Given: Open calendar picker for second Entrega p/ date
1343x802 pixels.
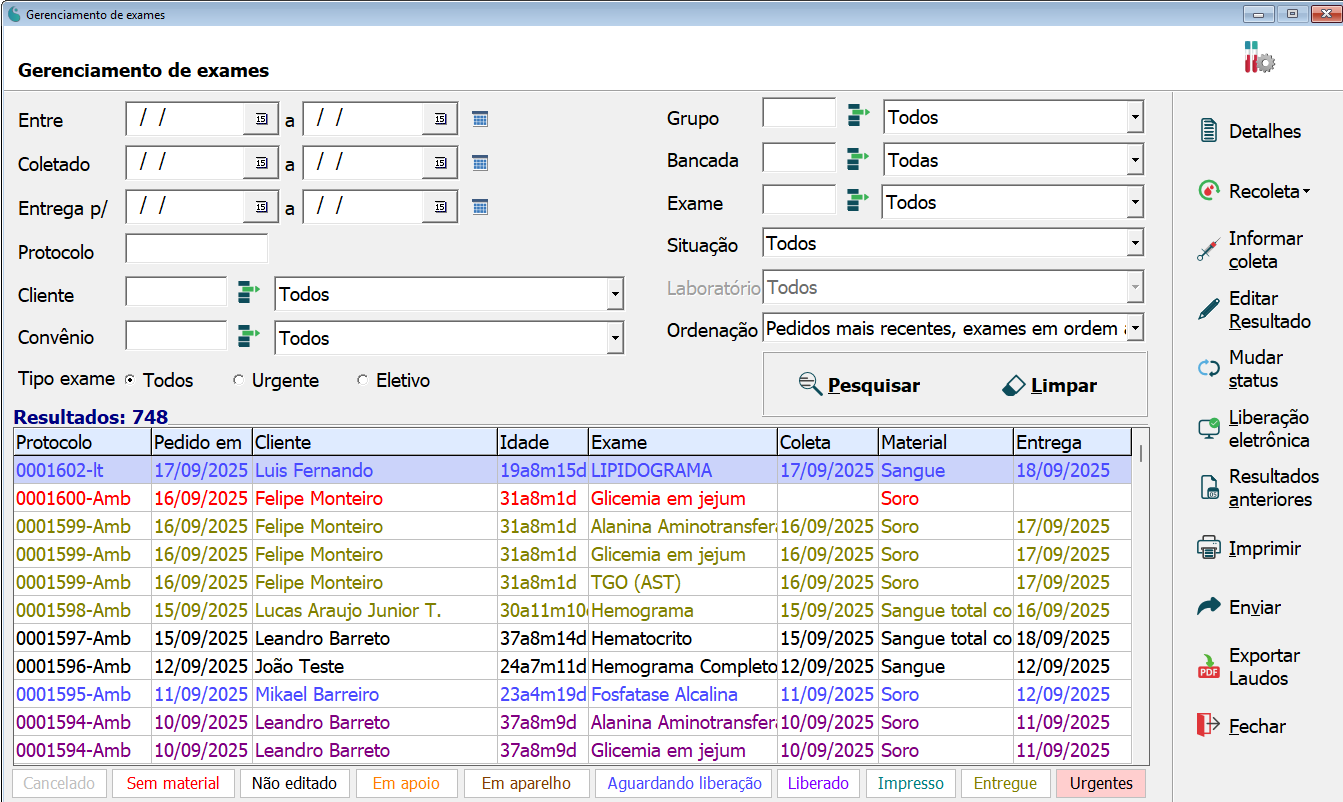Looking at the screenshot, I should pos(440,207).
